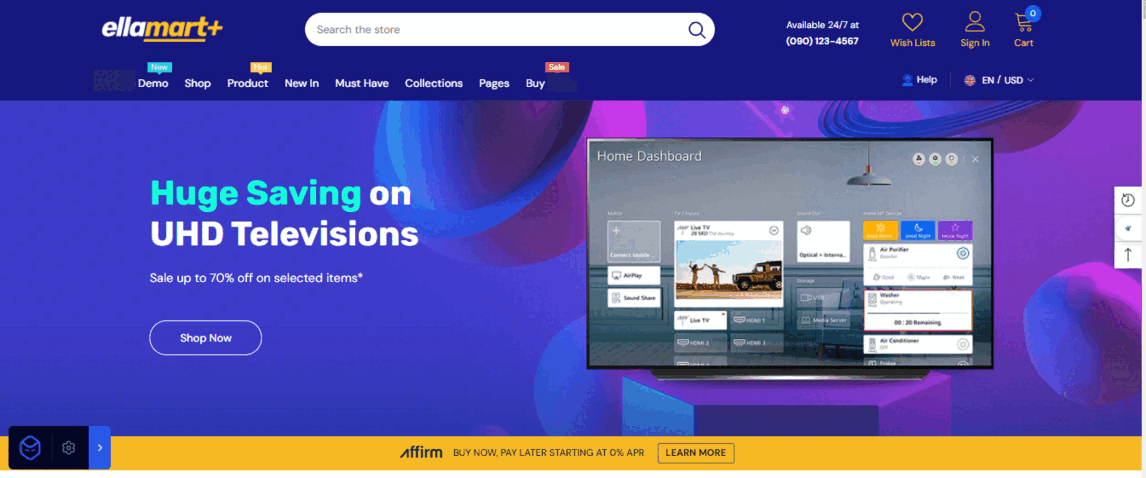Viewport: 1146px width, 478px height.
Task: Open the shopping Cart icon
Action: 1023,23
